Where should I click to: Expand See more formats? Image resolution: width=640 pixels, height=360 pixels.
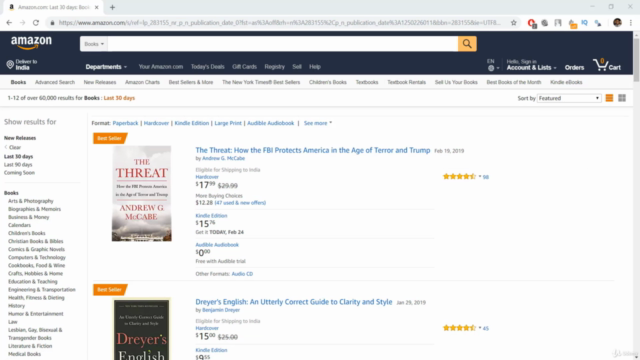(x=318, y=123)
